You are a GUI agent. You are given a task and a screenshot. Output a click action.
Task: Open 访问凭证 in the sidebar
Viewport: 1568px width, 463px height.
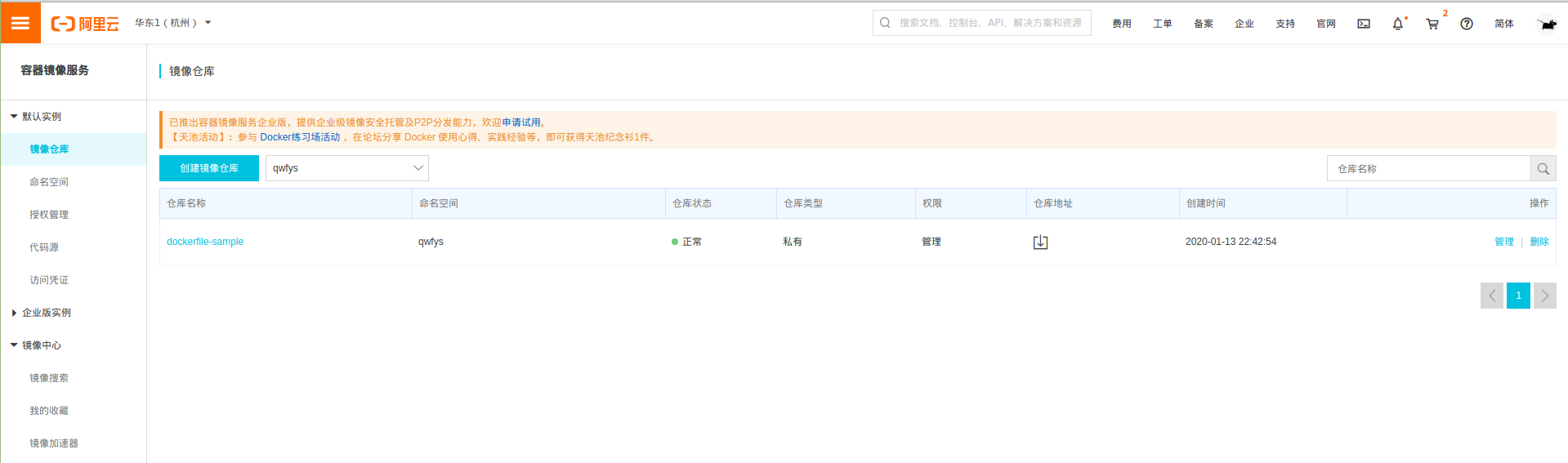click(x=49, y=280)
